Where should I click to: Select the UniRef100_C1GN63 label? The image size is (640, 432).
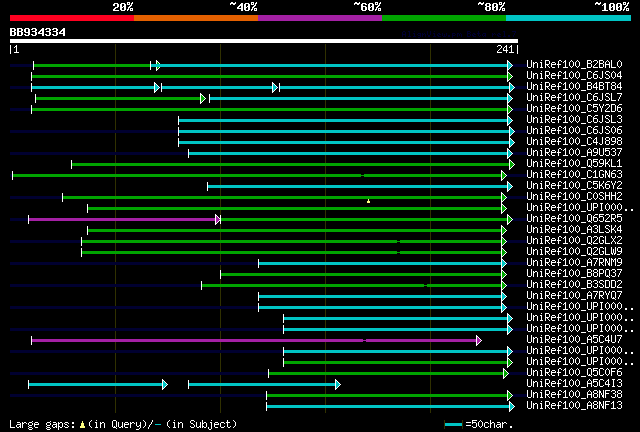(x=574, y=175)
